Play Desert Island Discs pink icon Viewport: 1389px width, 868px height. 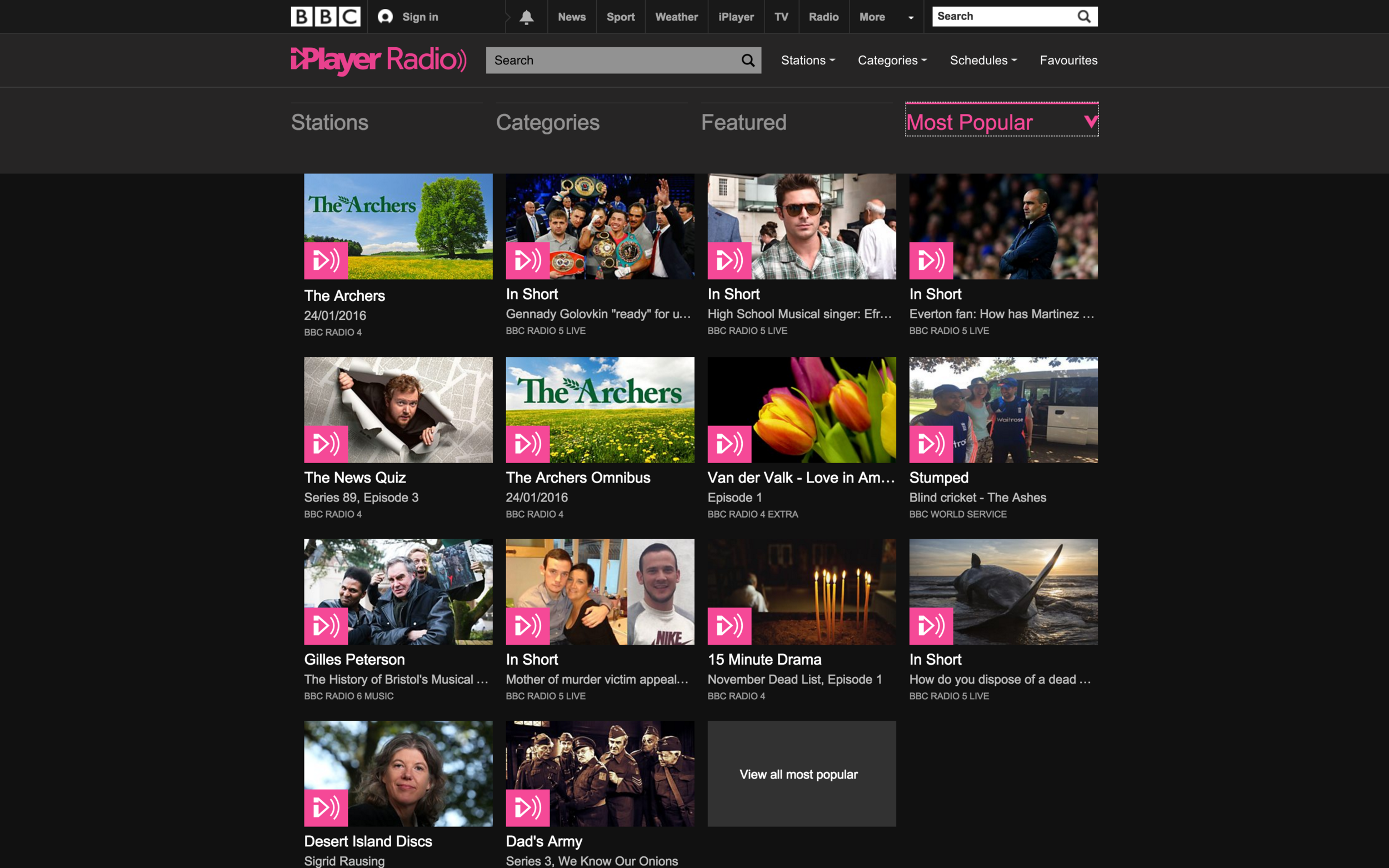(x=326, y=807)
